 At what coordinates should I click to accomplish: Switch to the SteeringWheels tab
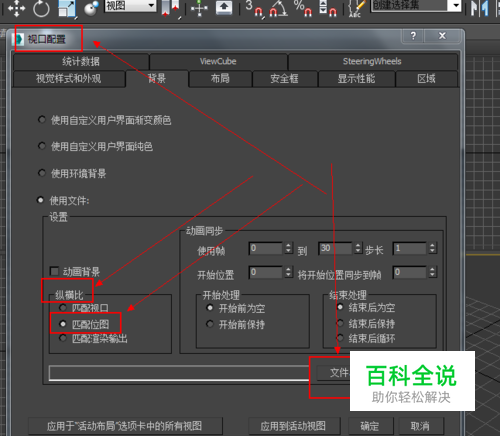pyautogui.click(x=372, y=61)
